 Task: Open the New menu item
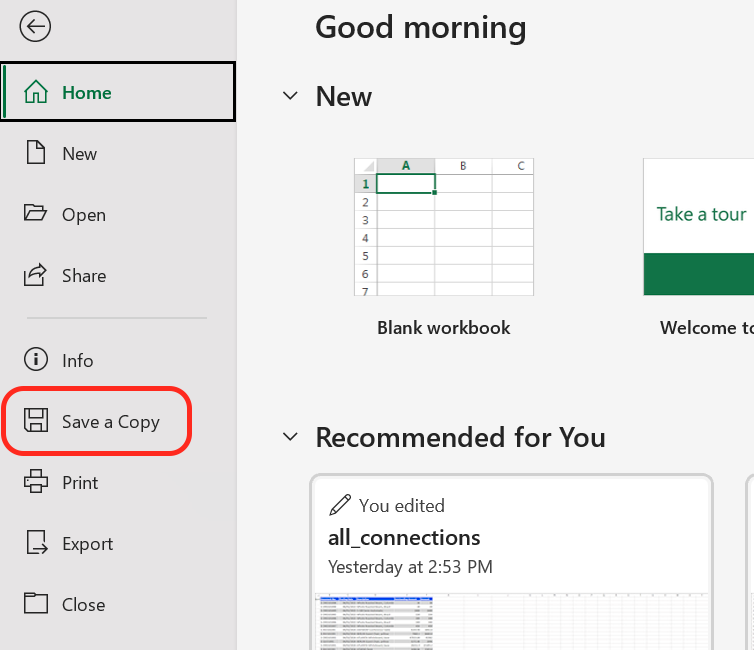(118, 153)
